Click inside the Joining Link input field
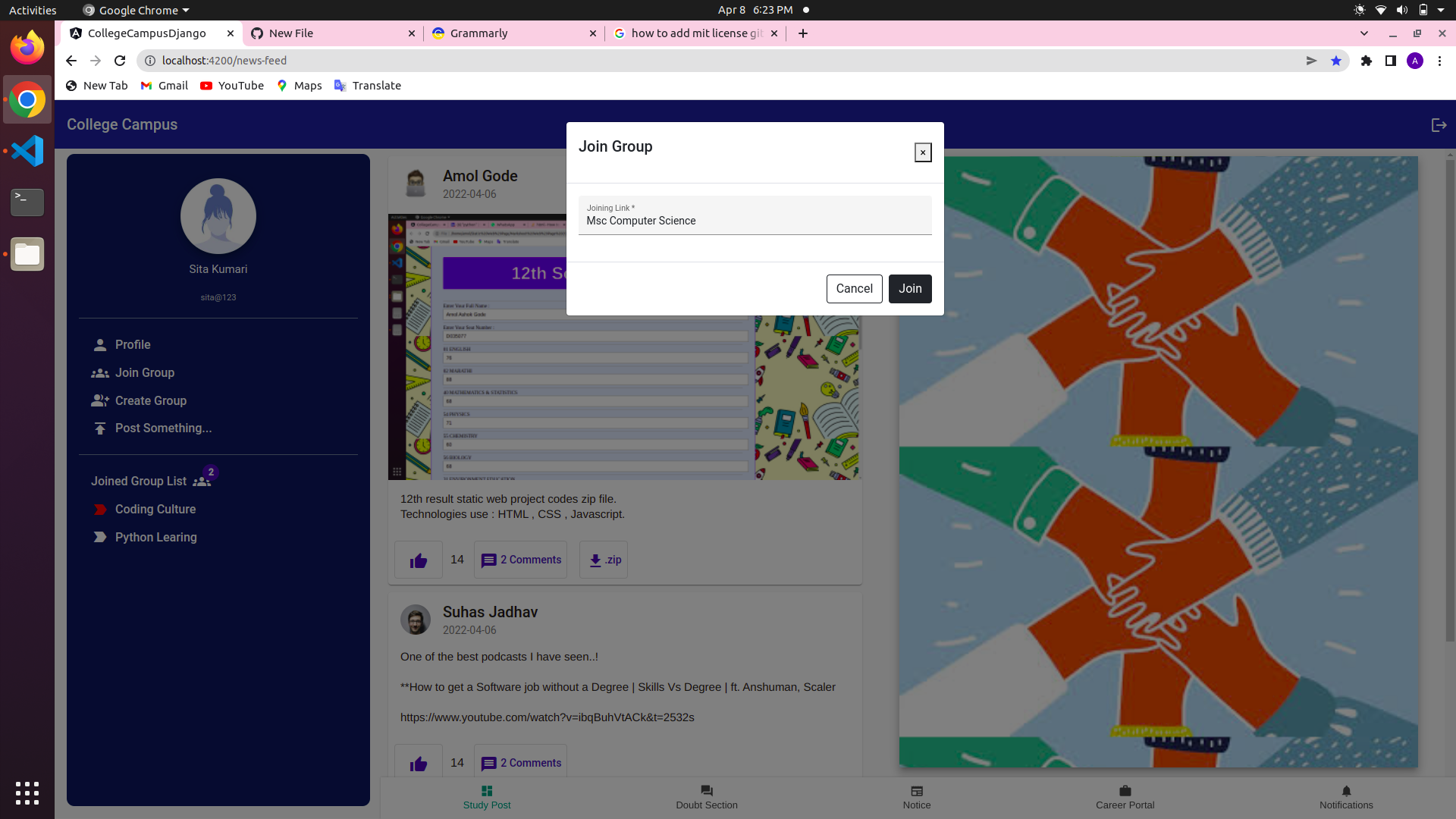This screenshot has width=1456, height=819. (755, 221)
